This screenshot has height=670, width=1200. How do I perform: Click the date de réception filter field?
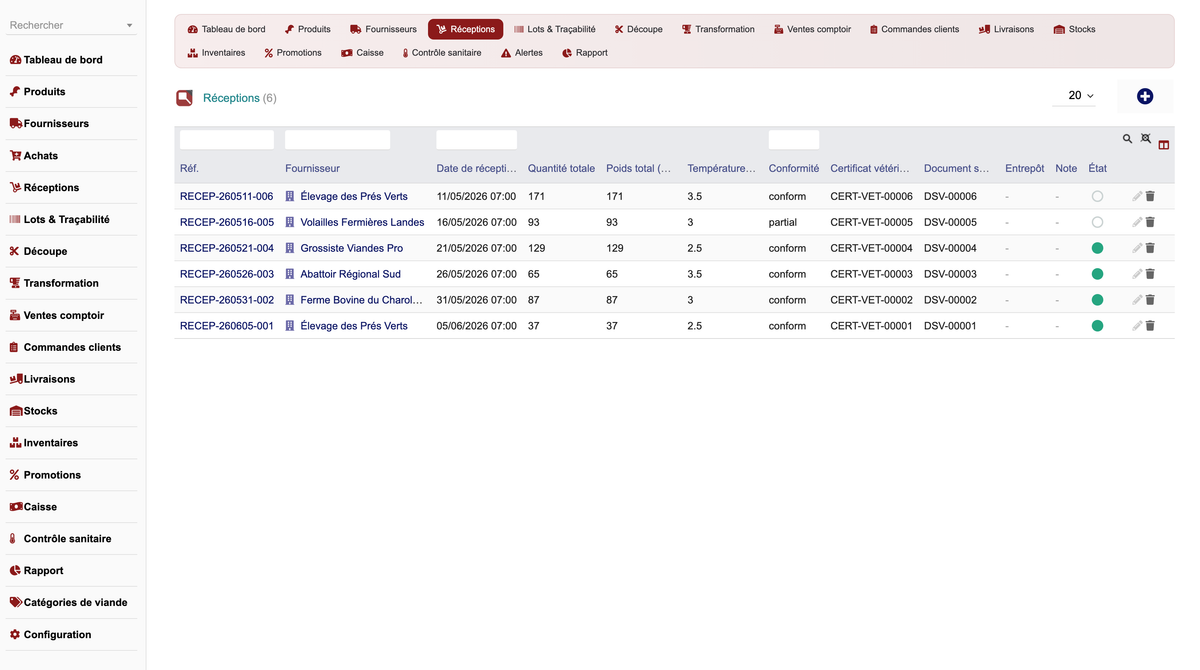pyautogui.click(x=477, y=140)
